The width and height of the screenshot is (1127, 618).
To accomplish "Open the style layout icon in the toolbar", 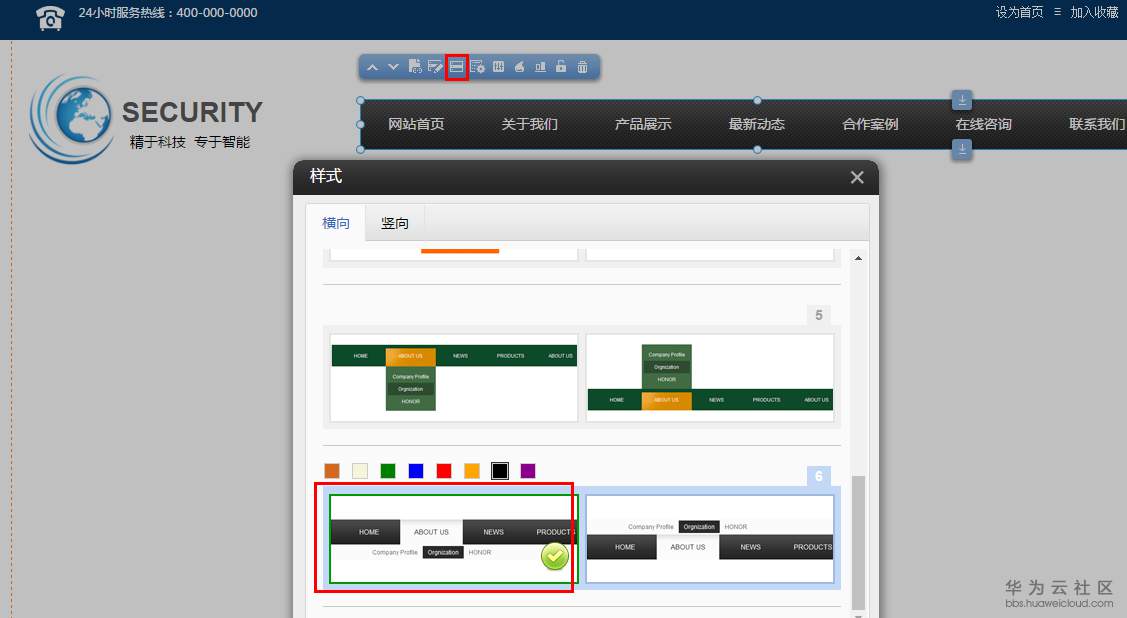I will click(x=456, y=67).
